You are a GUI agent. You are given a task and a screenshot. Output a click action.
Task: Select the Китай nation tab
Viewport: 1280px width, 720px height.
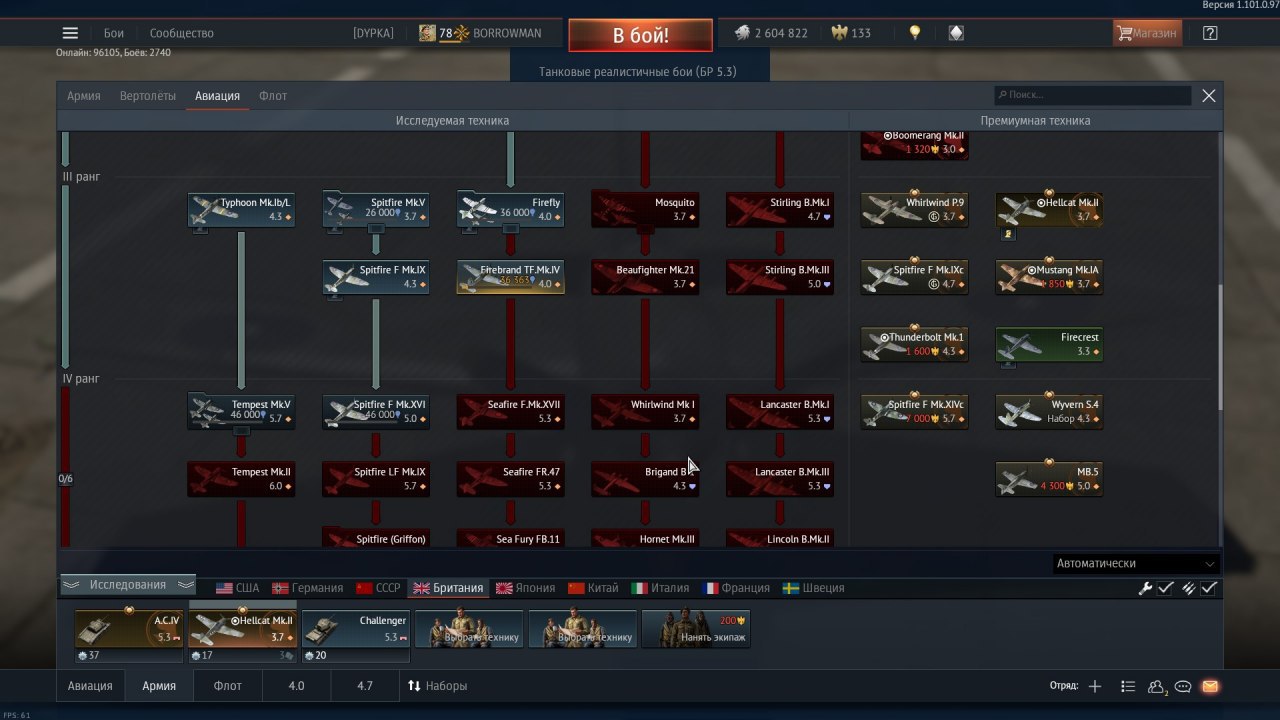[x=593, y=588]
